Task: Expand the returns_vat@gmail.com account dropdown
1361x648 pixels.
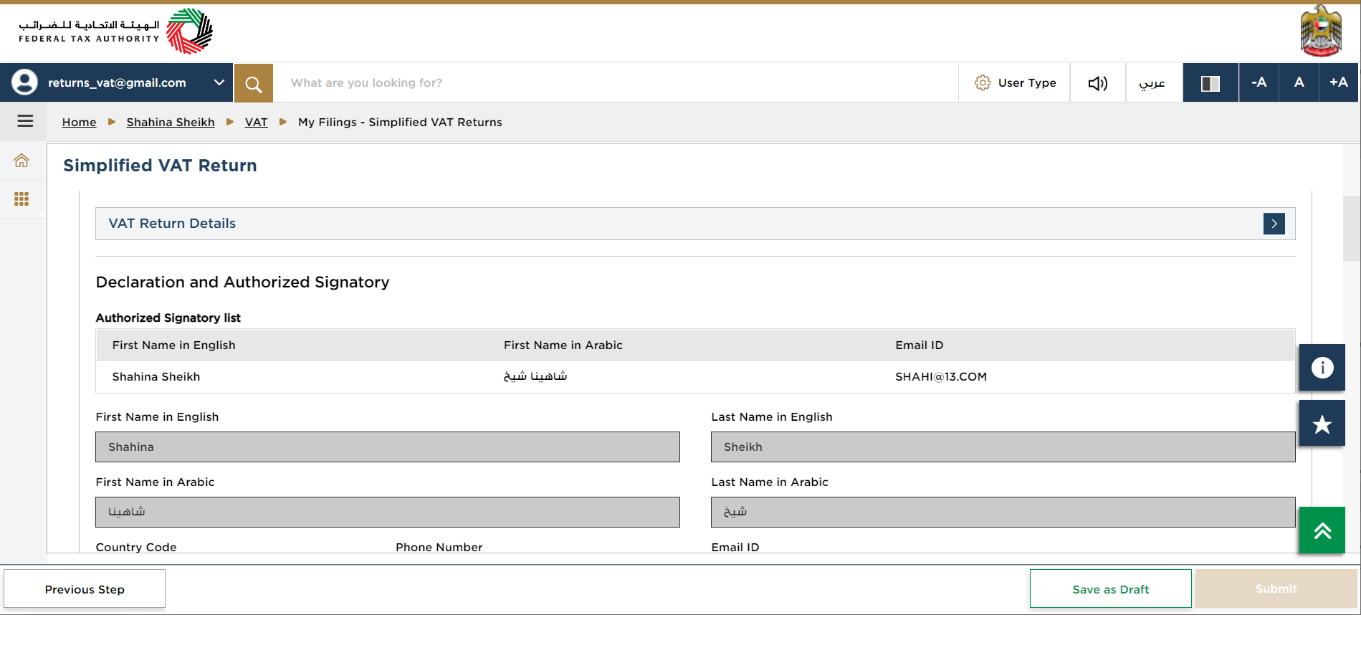Action: pyautogui.click(x=219, y=83)
